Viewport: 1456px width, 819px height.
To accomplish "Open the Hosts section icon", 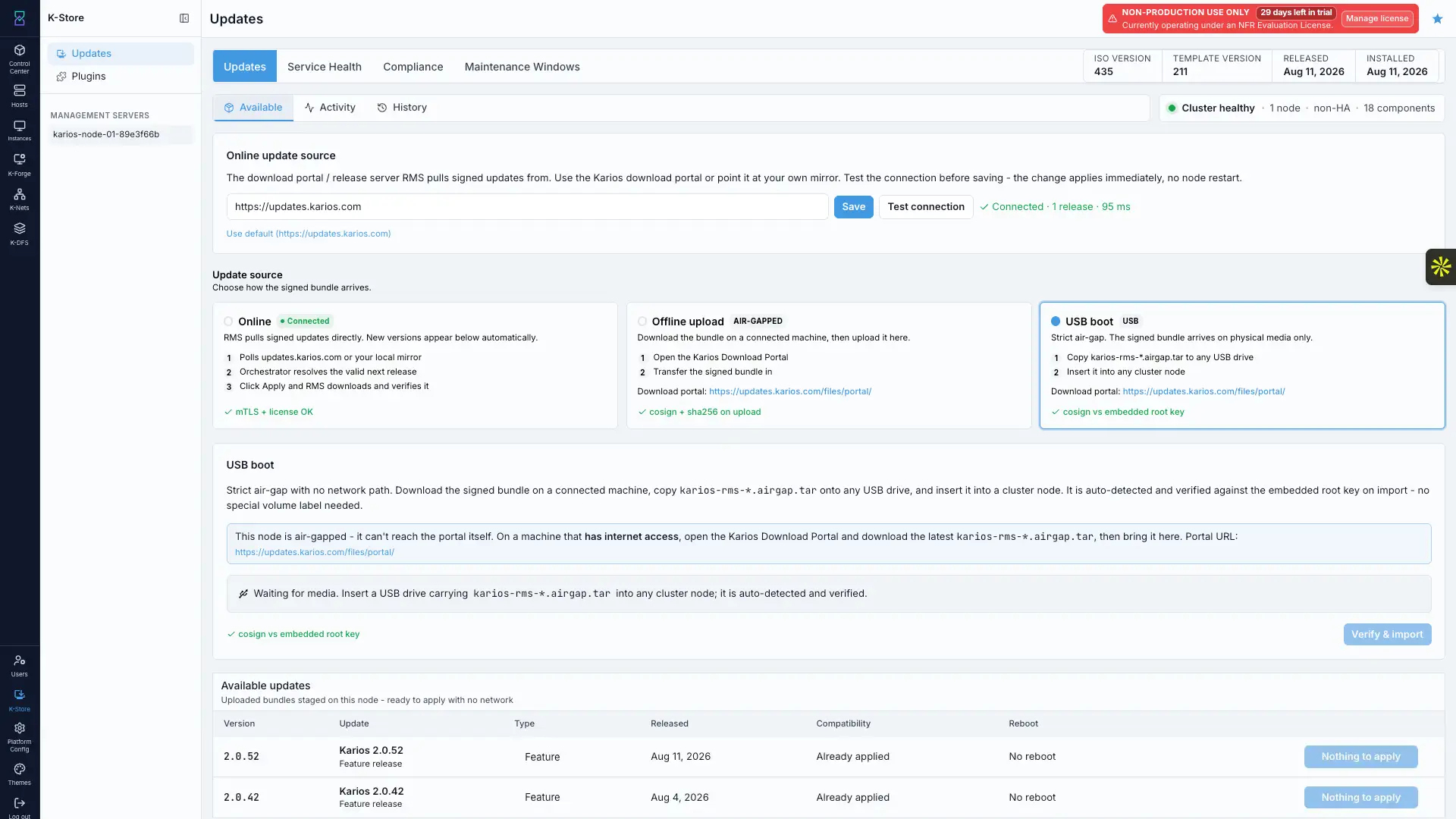I will [x=20, y=96].
